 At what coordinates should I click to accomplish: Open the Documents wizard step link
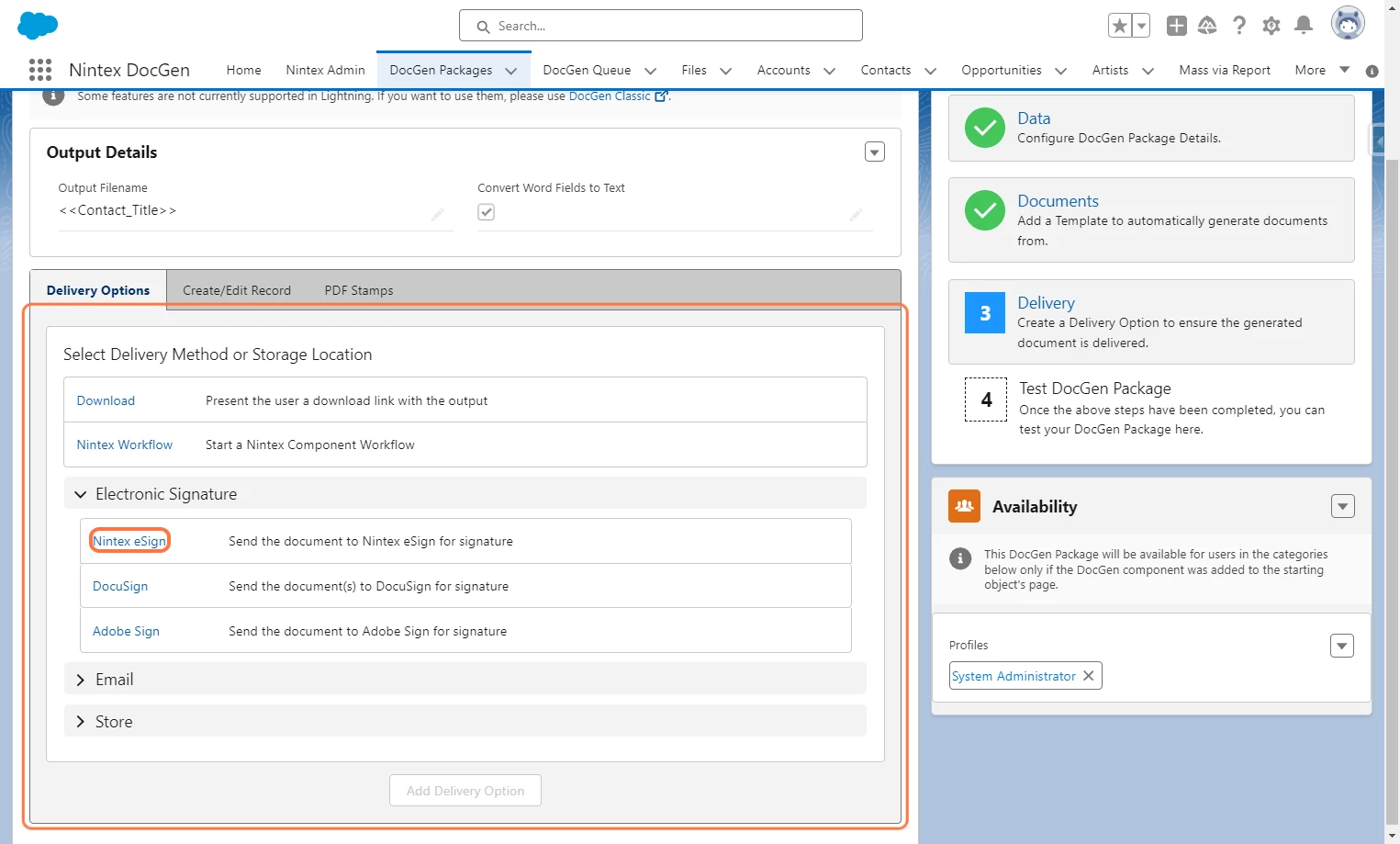tap(1058, 201)
